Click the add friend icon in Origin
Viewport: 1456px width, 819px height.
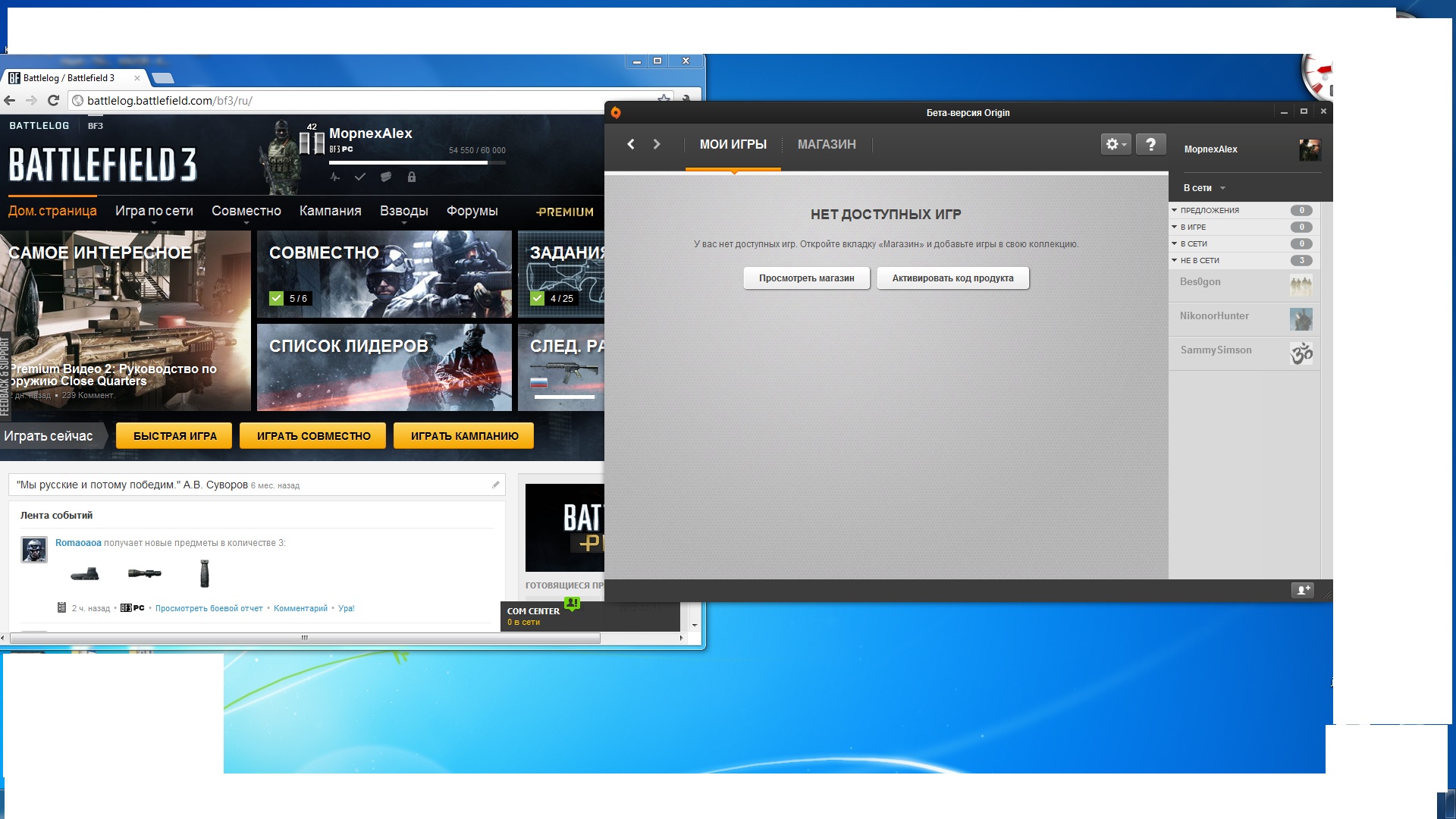click(x=1302, y=590)
